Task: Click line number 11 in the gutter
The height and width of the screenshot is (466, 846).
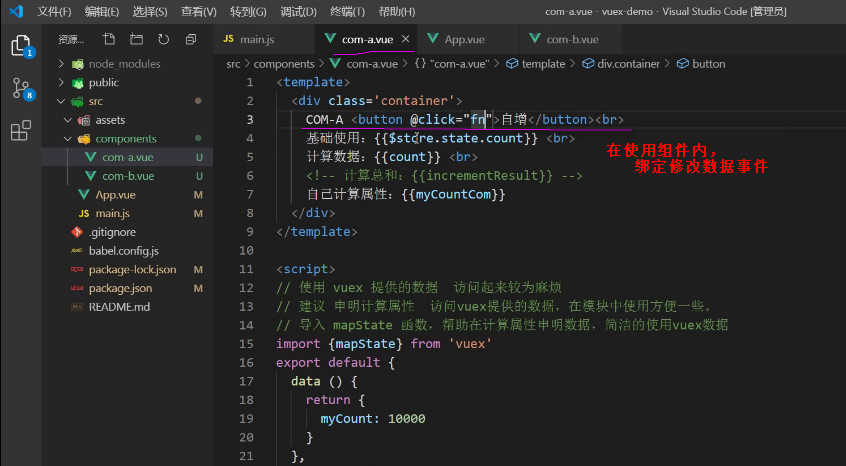Action: [x=246, y=269]
